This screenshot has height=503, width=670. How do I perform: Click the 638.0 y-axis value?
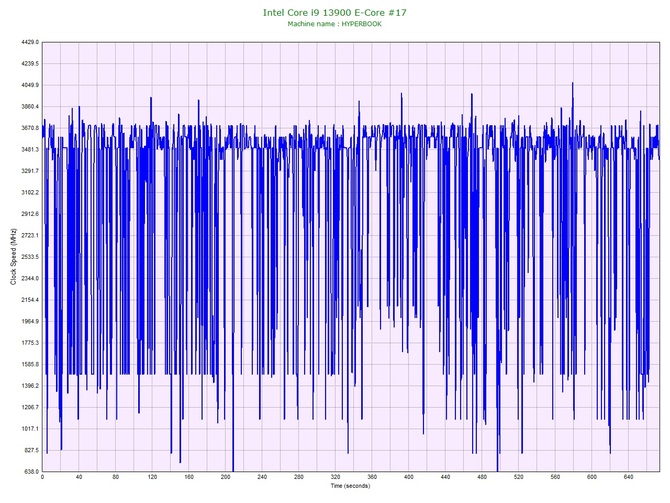coord(31,471)
